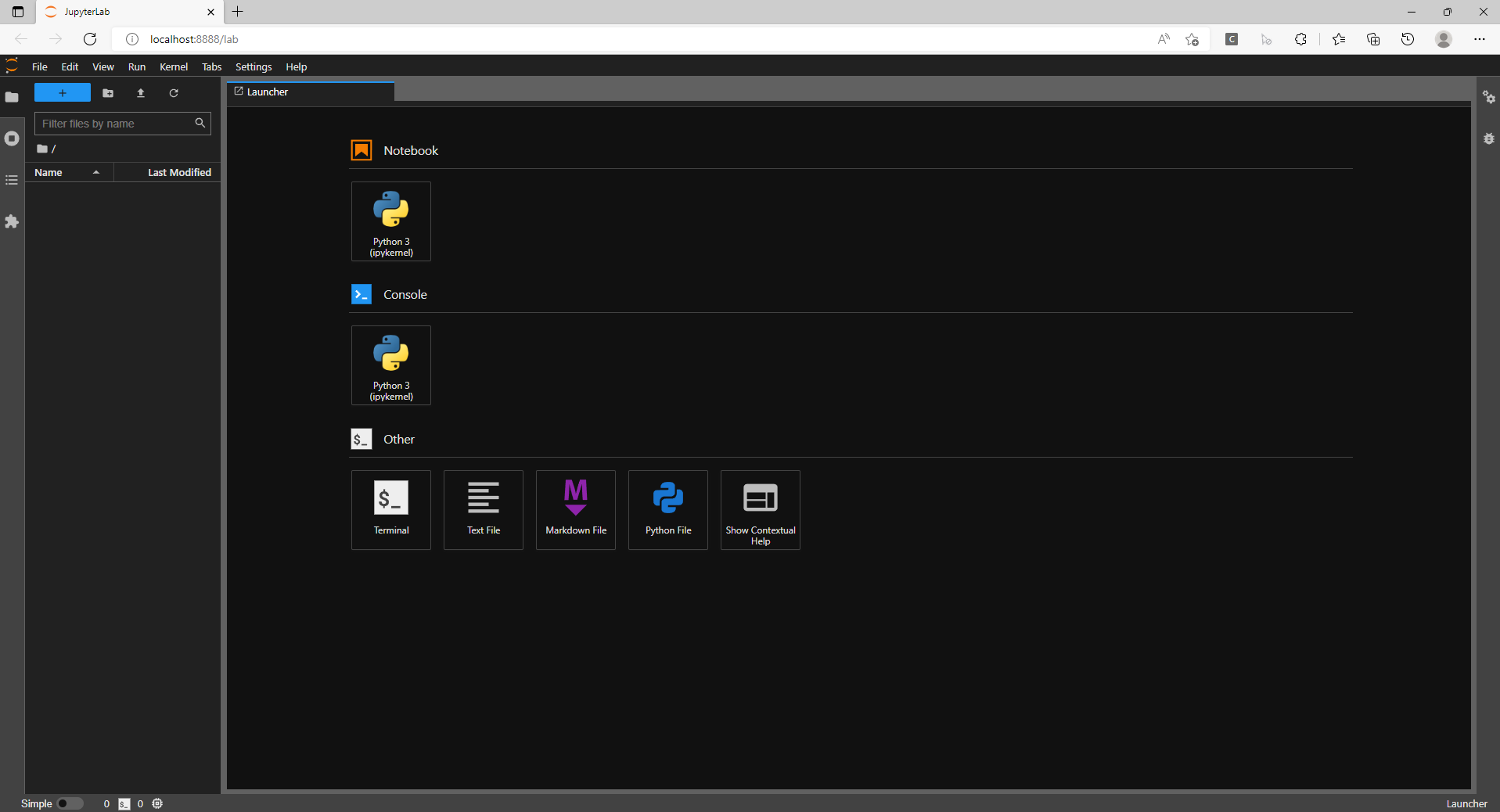The image size is (1500, 812).
Task: Close the JupyterLab browser tab
Action: point(210,12)
